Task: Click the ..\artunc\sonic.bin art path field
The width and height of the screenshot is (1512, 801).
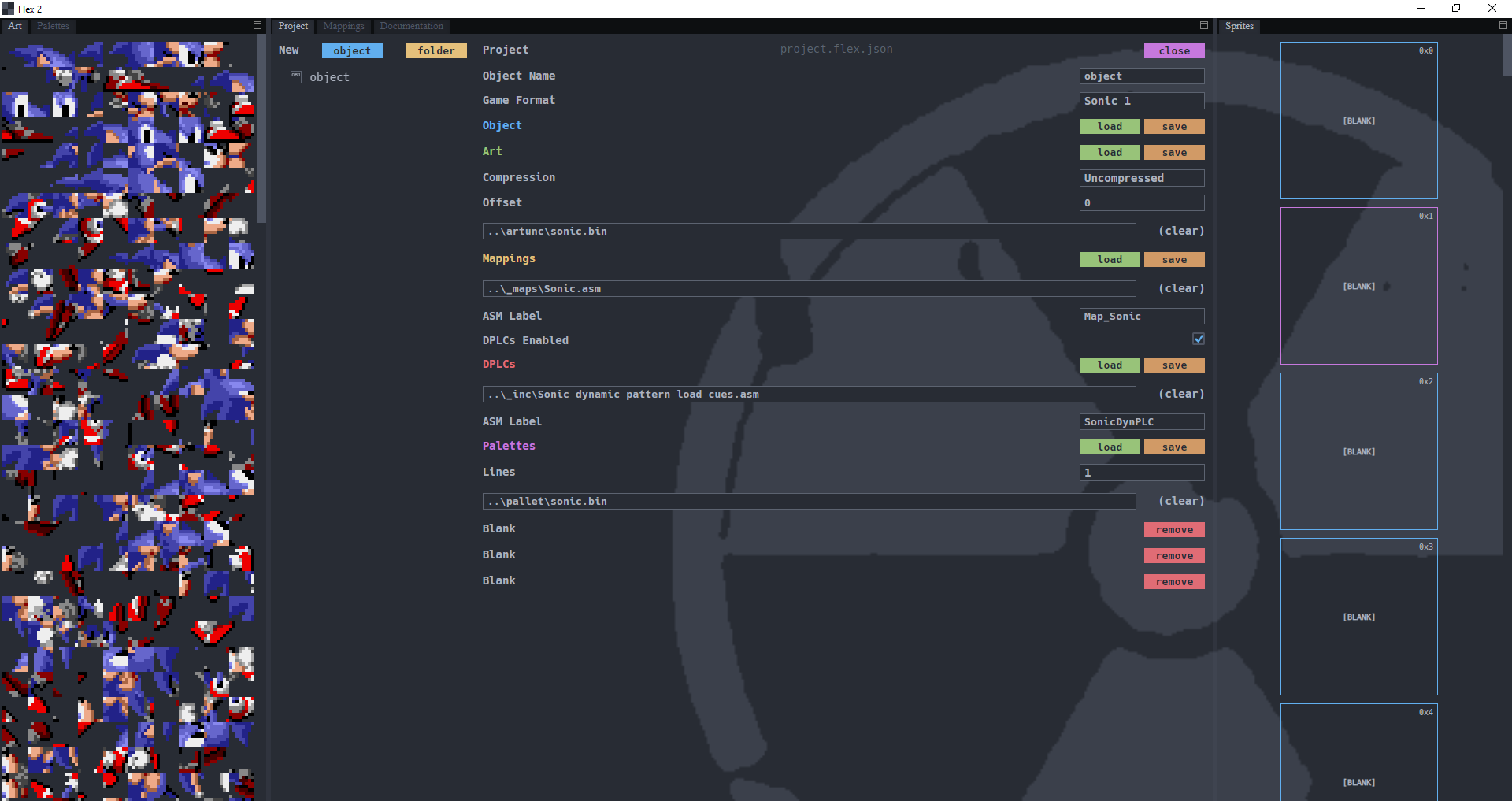Action: click(809, 232)
